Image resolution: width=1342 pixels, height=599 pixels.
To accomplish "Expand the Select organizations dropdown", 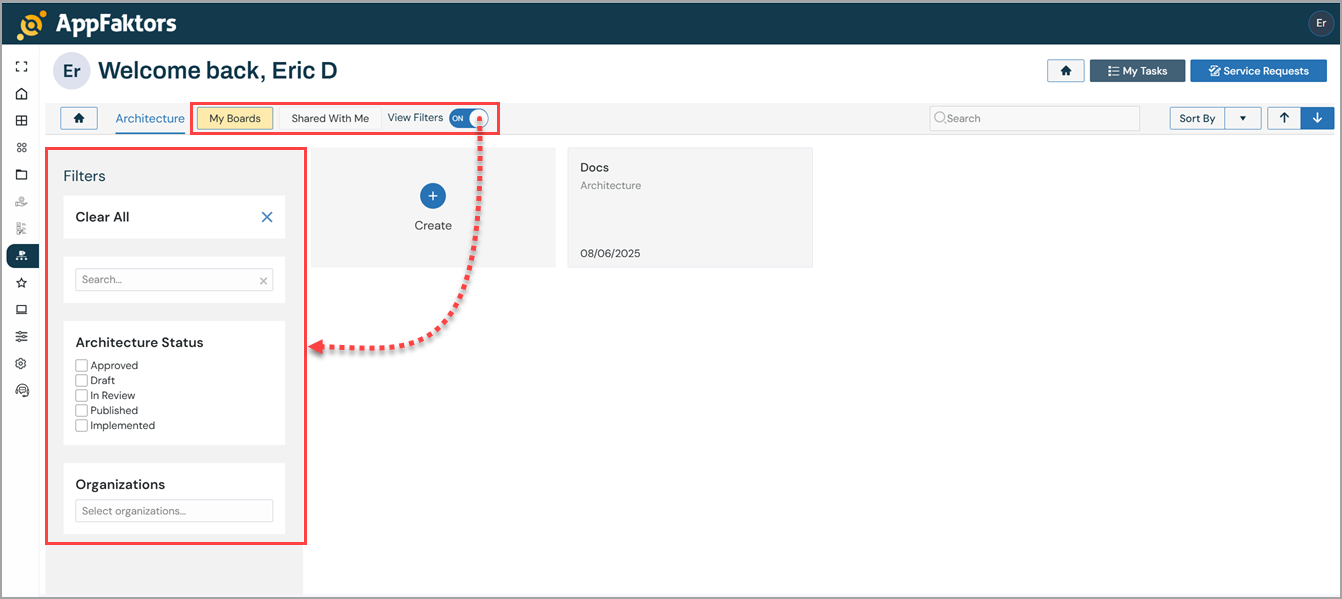I will (x=174, y=511).
